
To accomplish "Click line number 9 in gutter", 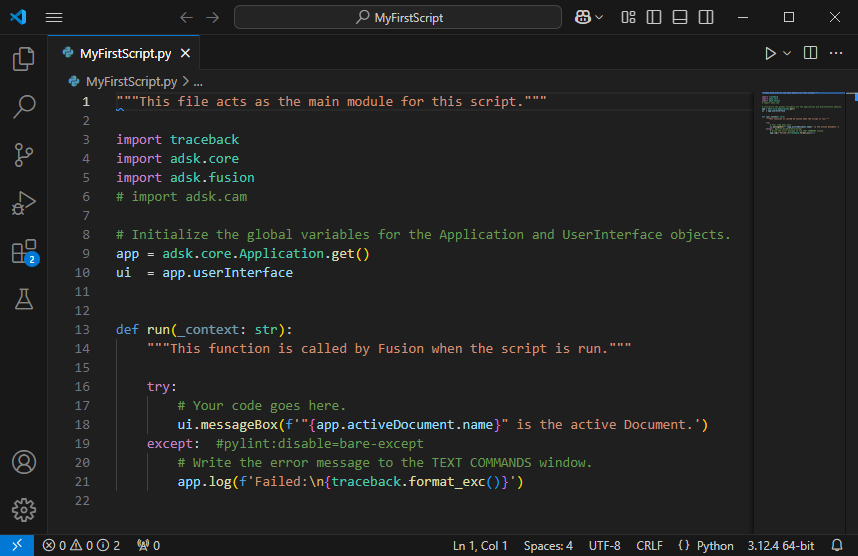I will click(x=86, y=253).
